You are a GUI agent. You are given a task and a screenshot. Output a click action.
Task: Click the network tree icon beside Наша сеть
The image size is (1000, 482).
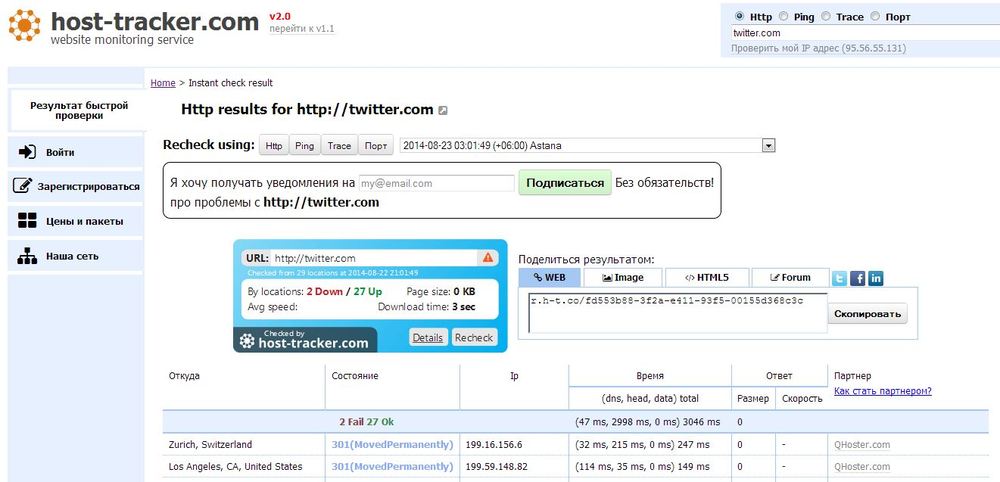[27, 256]
